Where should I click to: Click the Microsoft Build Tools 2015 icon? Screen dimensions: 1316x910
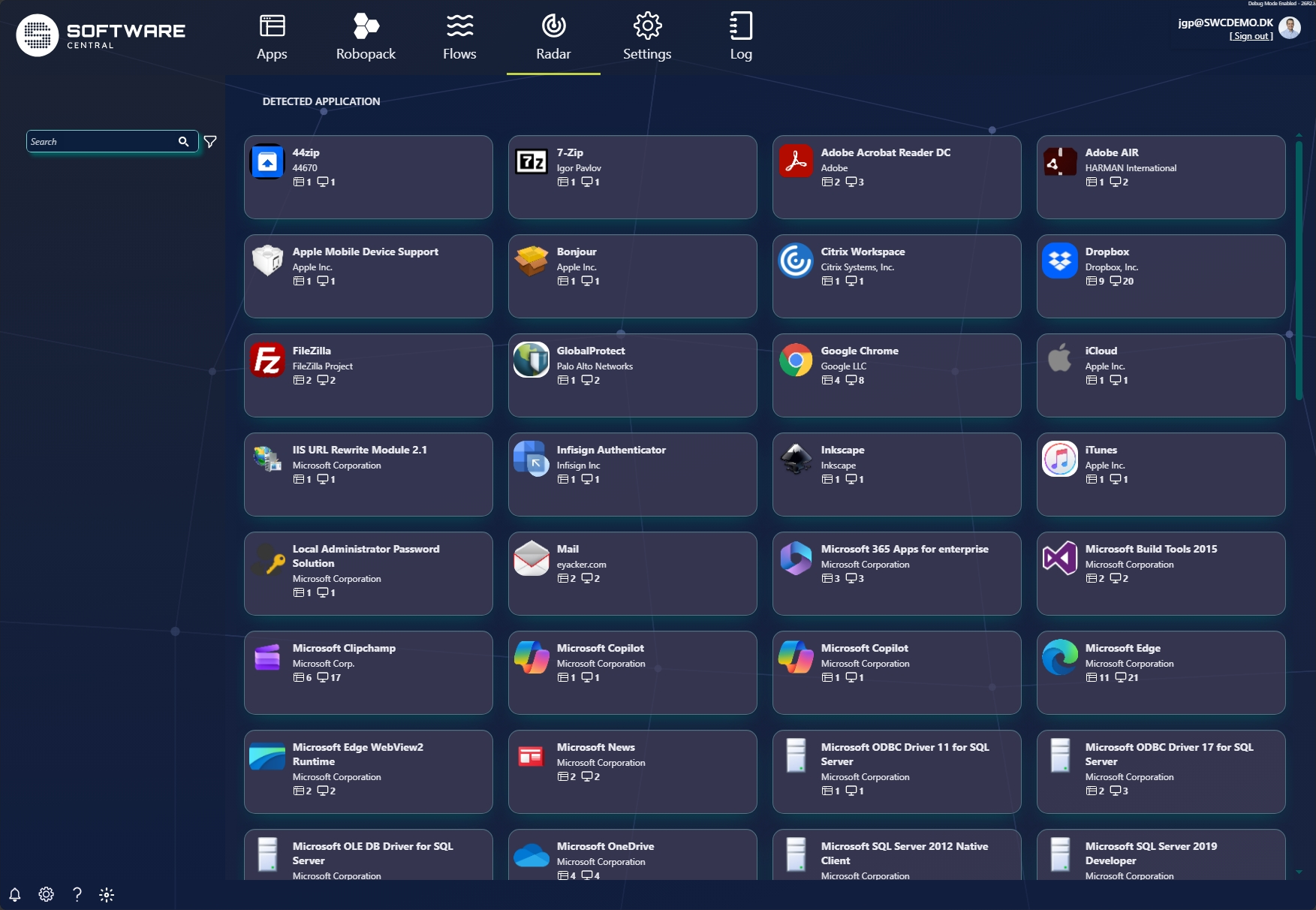pos(1060,558)
